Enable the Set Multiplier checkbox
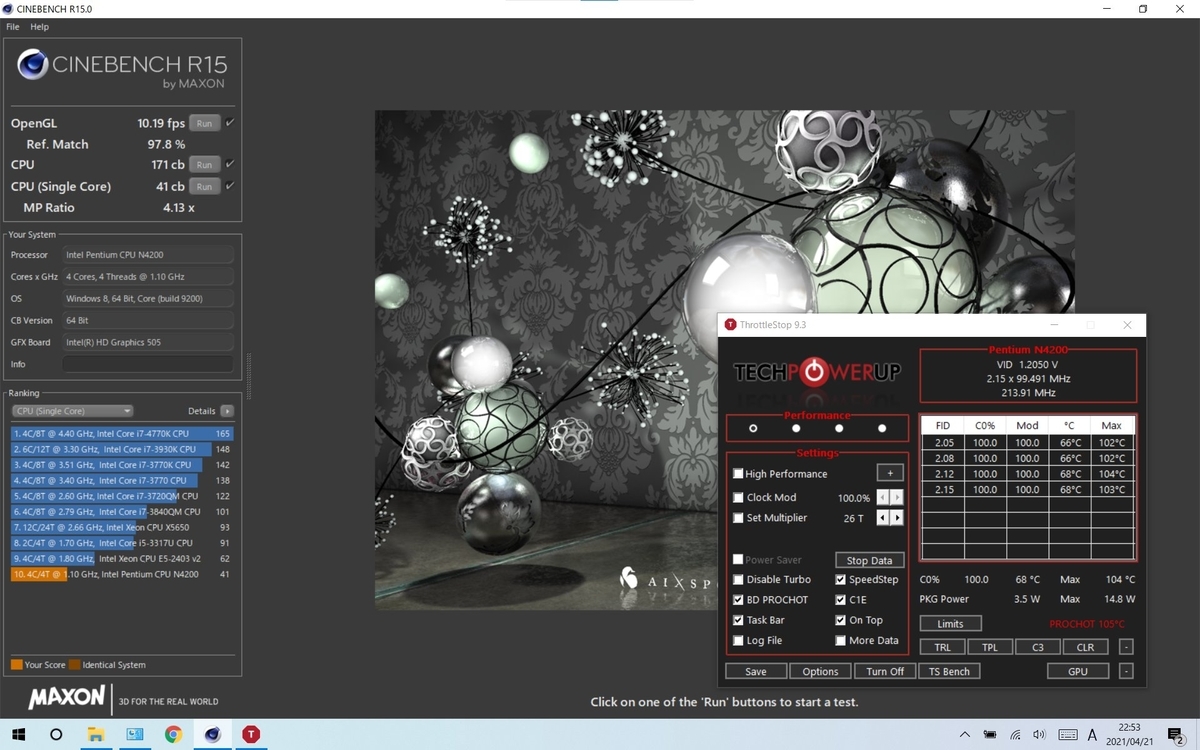 [x=738, y=518]
